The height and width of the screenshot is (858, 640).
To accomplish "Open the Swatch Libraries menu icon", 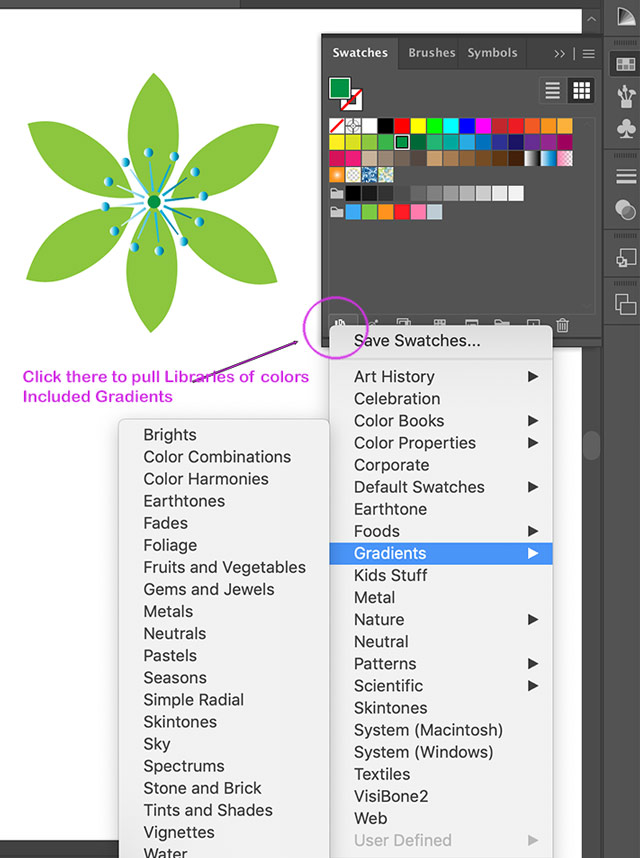I will pyautogui.click(x=340, y=325).
